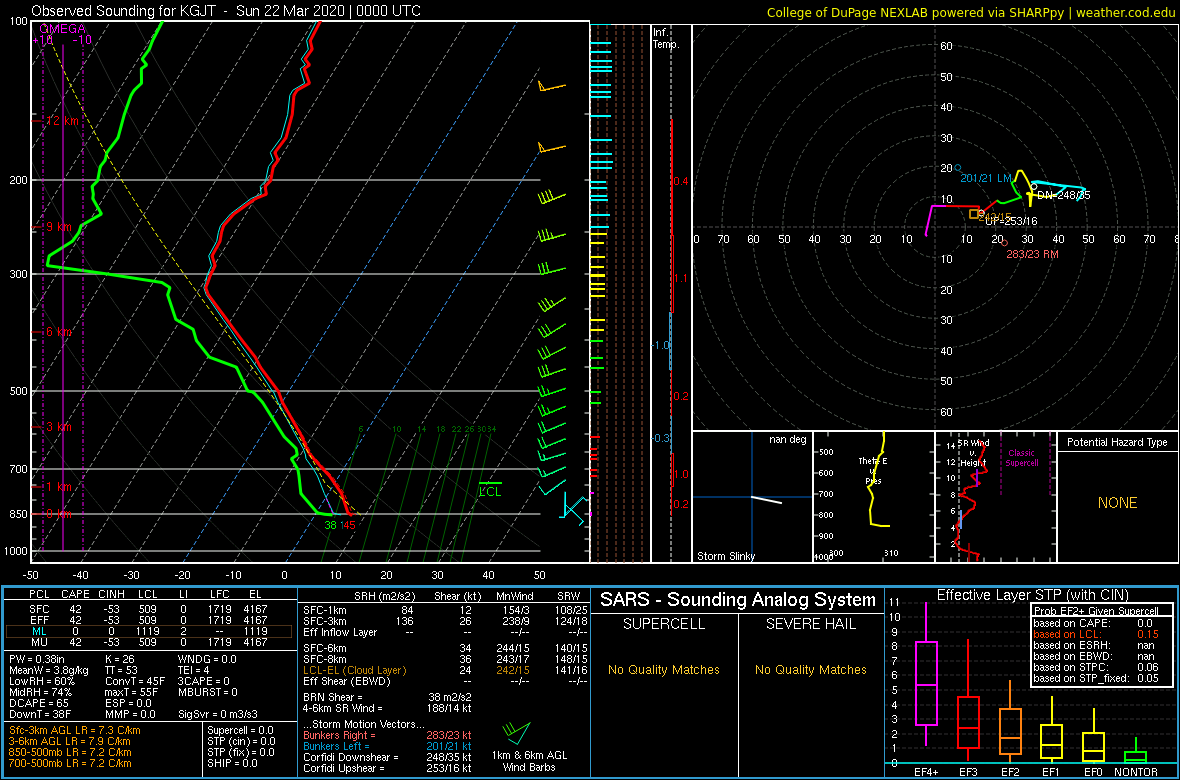Click the Storm Slinky label
1180x780 pixels.
click(725, 556)
